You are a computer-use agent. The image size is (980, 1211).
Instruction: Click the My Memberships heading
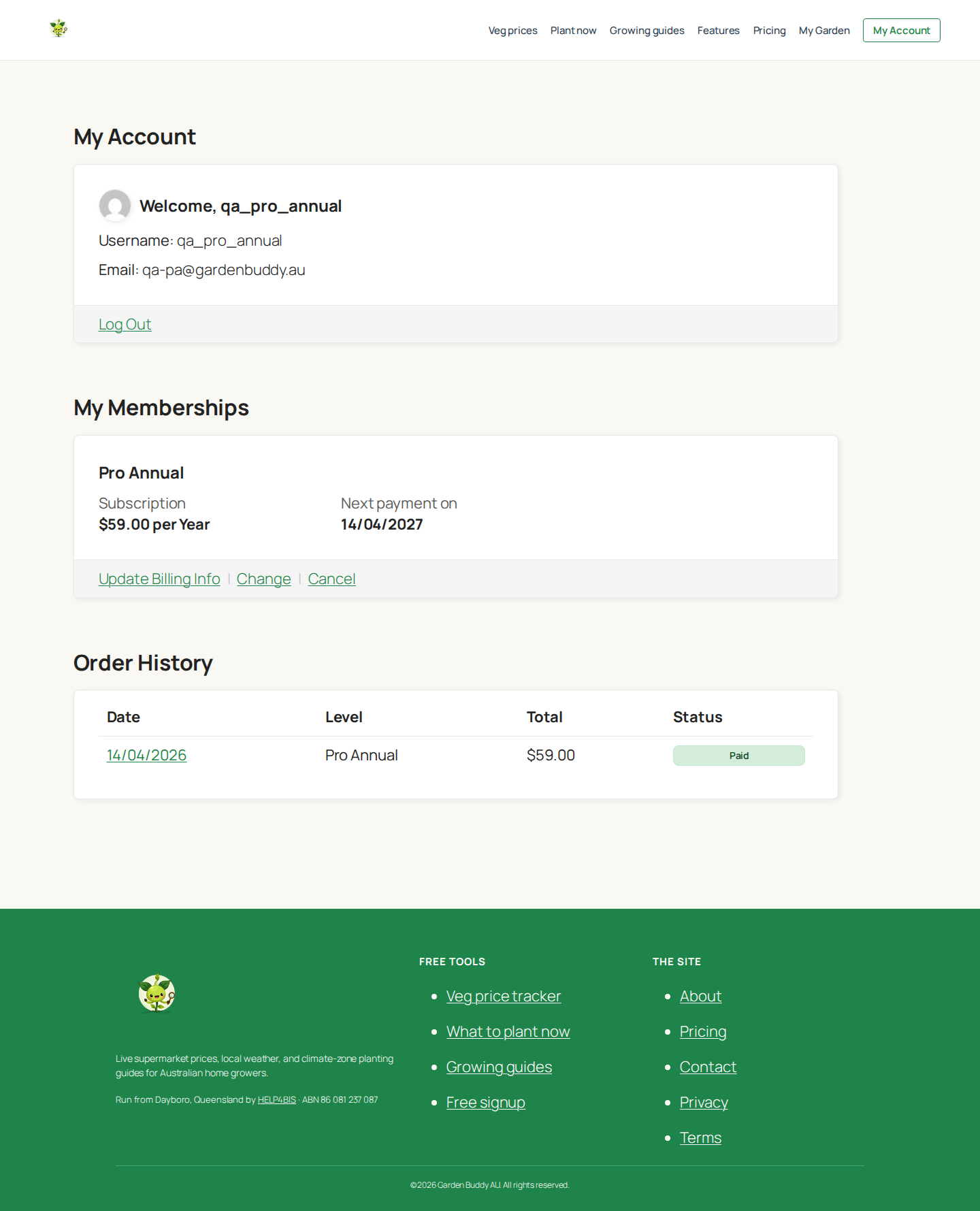[x=161, y=408]
